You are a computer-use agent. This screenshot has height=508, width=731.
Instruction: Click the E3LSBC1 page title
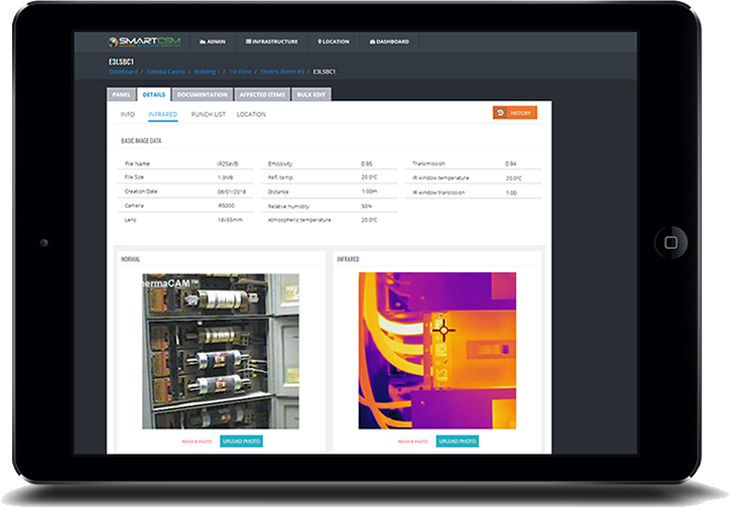pyautogui.click(x=121, y=62)
